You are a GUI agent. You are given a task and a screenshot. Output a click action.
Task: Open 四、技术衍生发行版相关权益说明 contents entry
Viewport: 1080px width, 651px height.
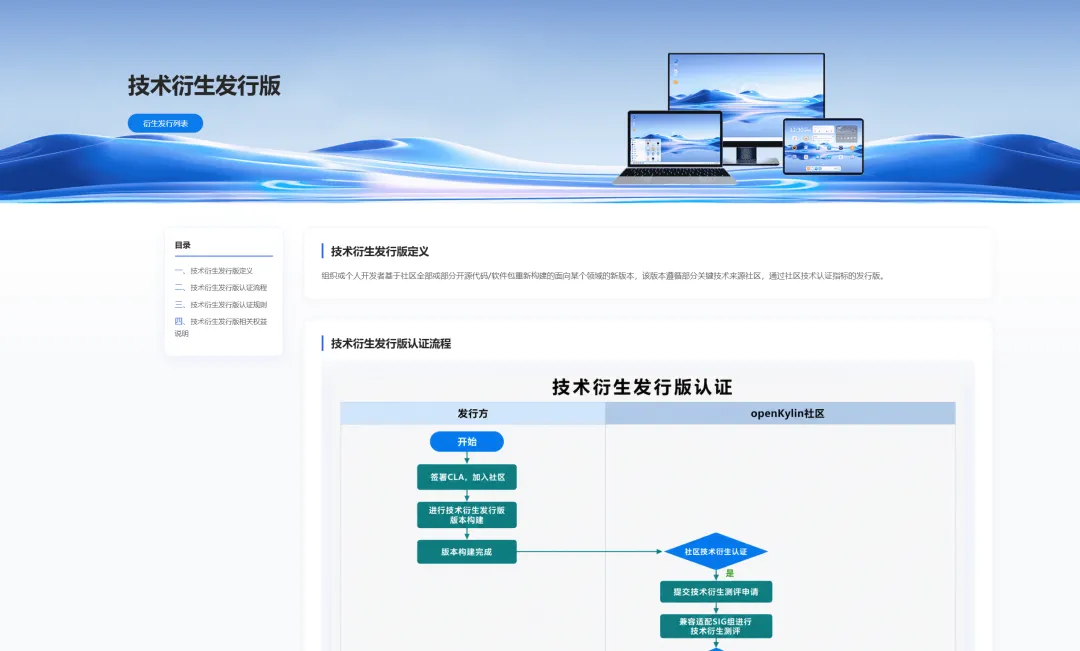(220, 327)
